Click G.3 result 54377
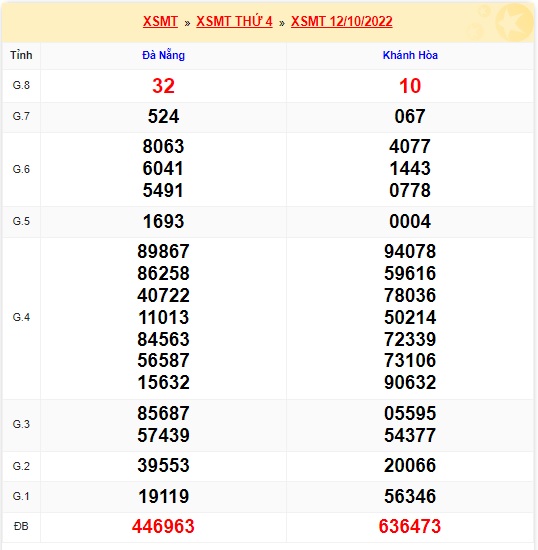Screen dimensions: 538x550 click(410, 436)
